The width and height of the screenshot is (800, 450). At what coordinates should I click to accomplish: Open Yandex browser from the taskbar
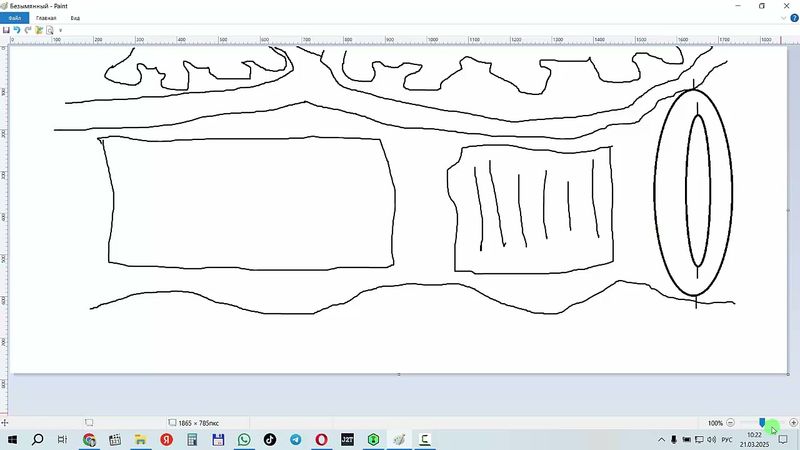[166, 439]
